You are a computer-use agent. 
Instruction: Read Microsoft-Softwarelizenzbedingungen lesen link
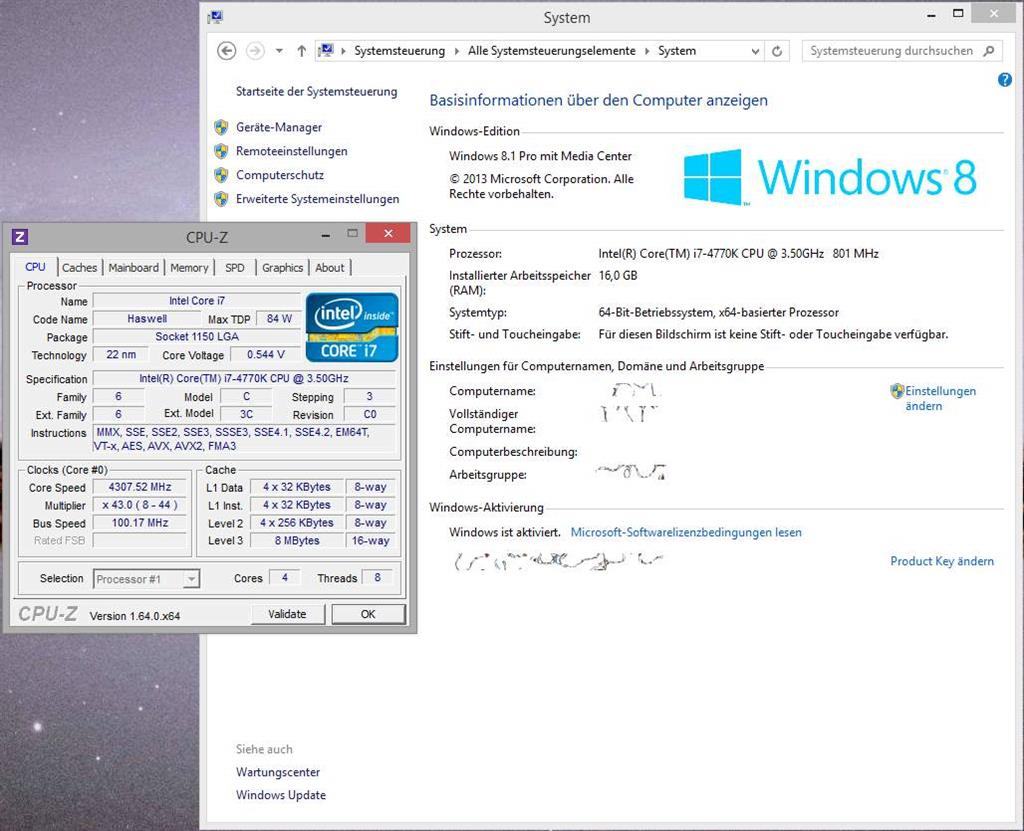[686, 532]
